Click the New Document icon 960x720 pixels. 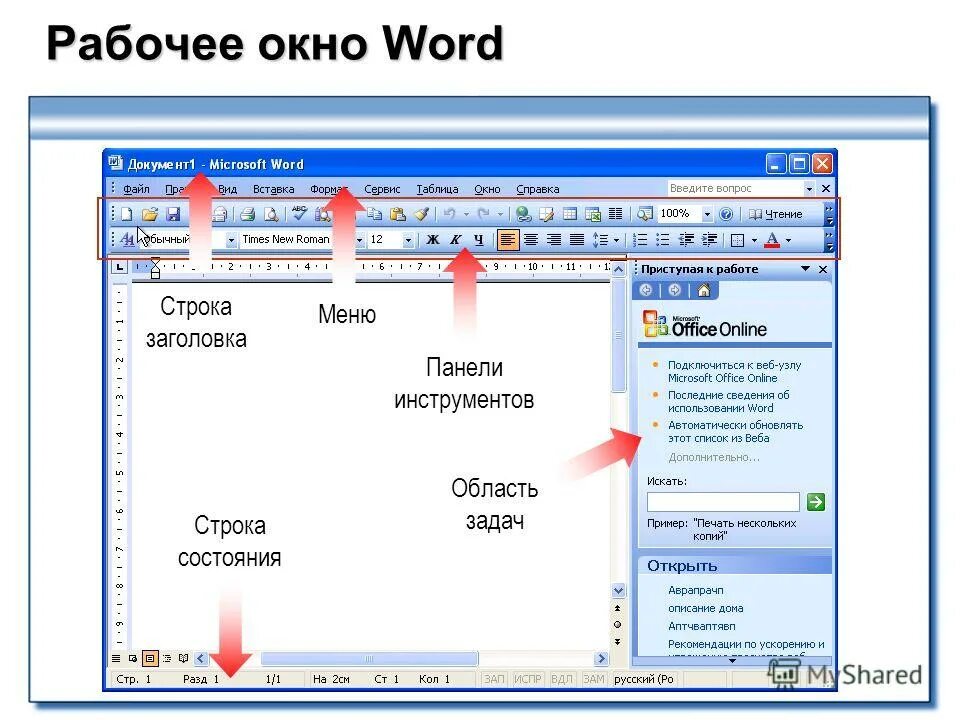tap(127, 214)
